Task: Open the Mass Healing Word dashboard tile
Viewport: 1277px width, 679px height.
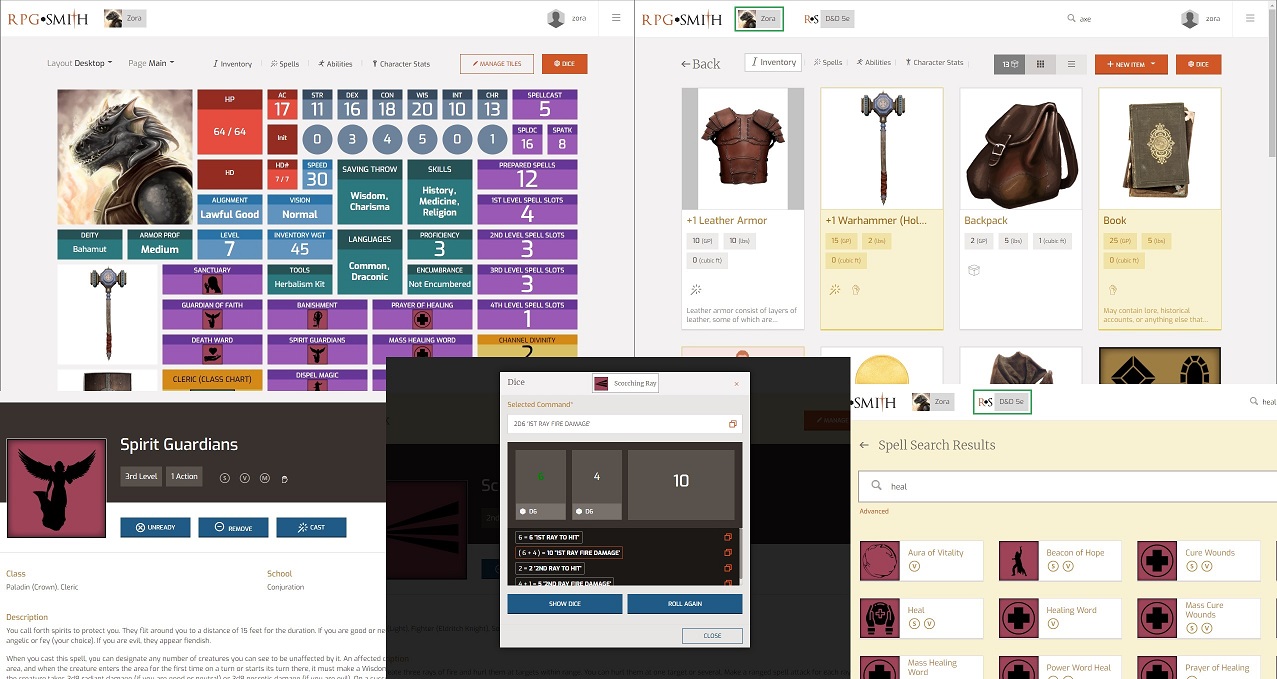Action: pos(422,350)
